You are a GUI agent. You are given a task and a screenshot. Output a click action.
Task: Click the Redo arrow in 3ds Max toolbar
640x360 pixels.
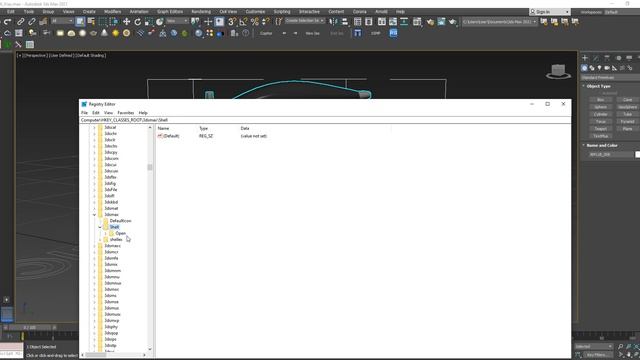[7, 22]
